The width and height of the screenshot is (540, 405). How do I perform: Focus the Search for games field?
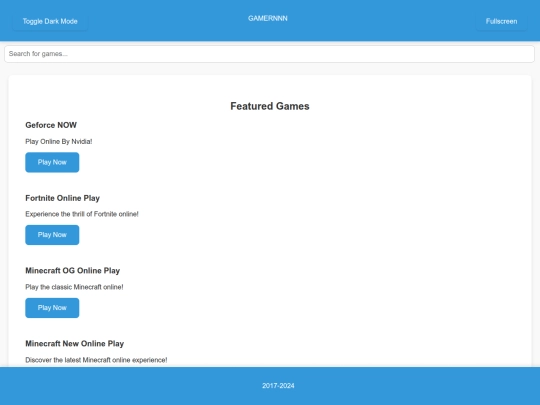tap(269, 54)
